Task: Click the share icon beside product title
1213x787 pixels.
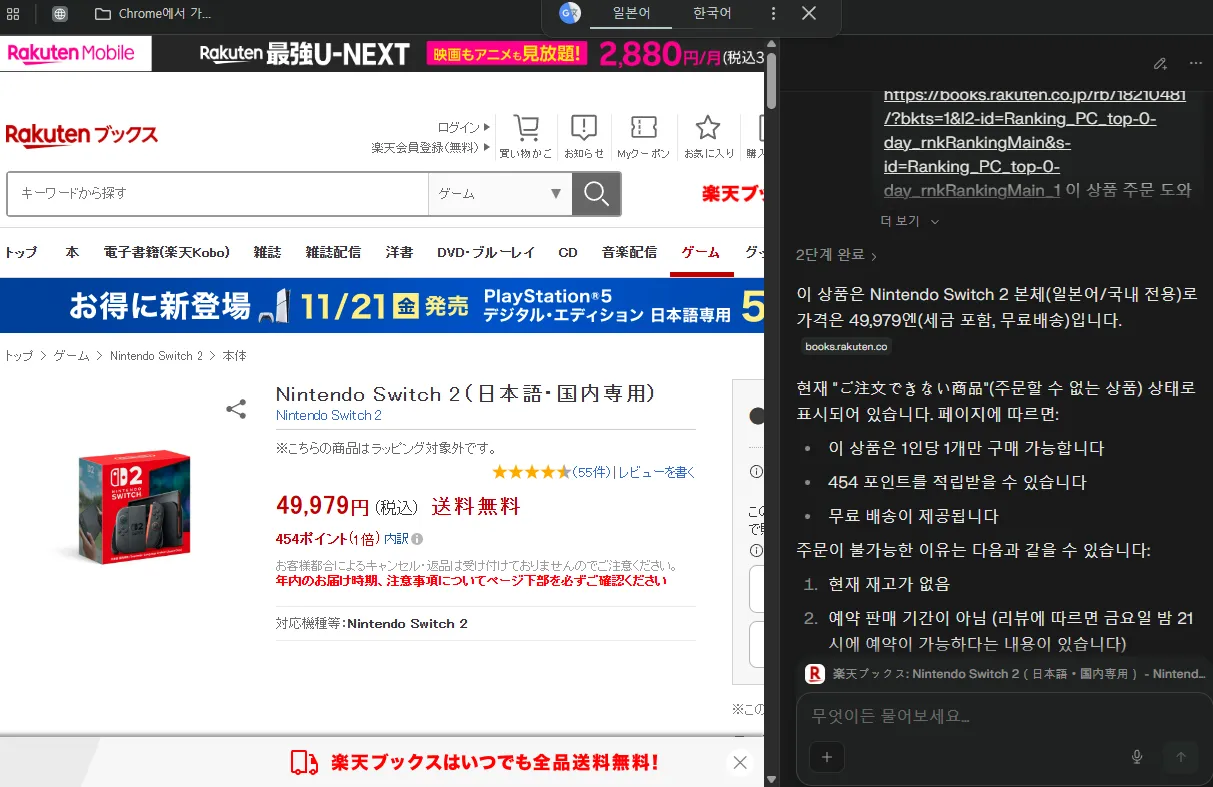Action: pos(236,408)
